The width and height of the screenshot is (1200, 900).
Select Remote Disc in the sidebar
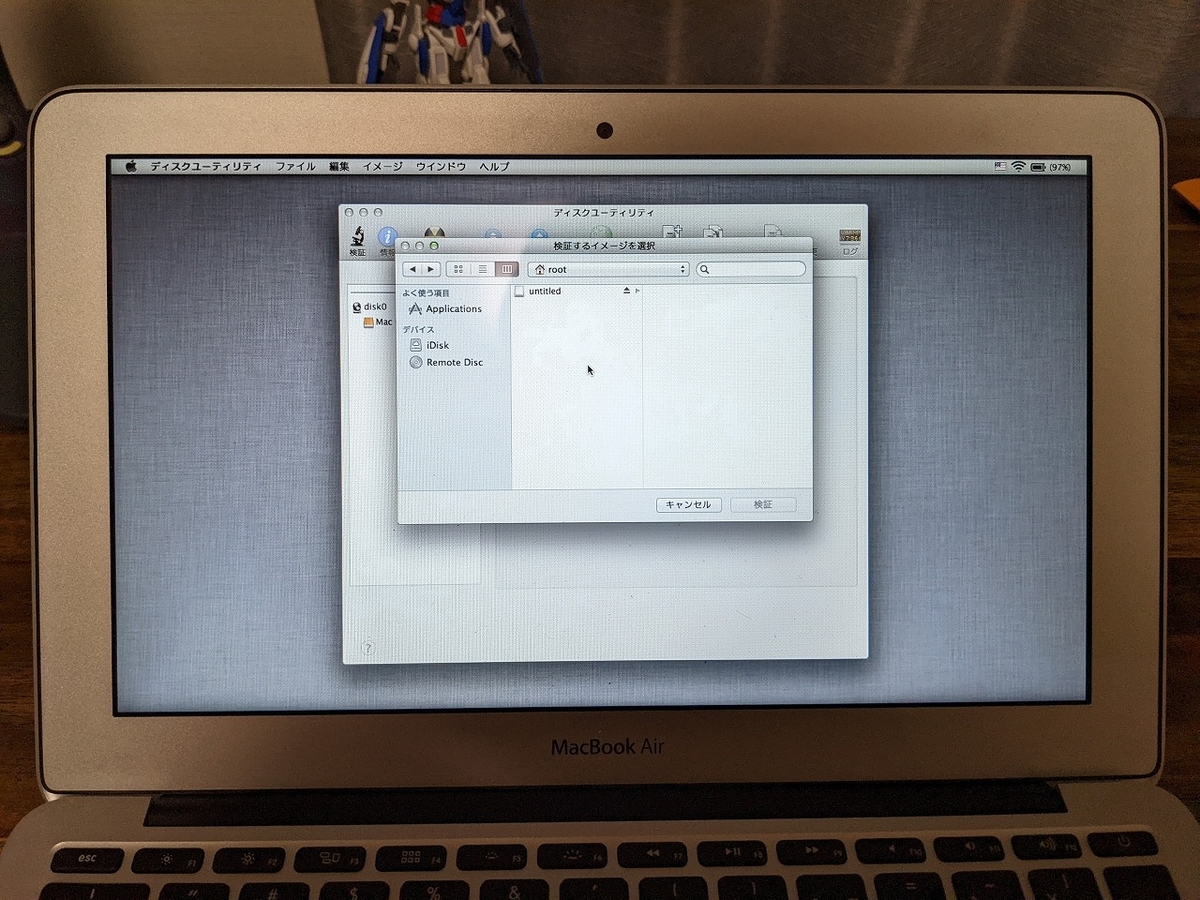[447, 362]
